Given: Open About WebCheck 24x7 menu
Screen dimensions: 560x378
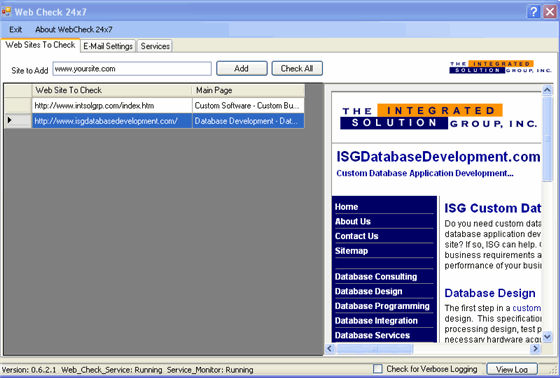Looking at the screenshot, I should tap(74, 30).
